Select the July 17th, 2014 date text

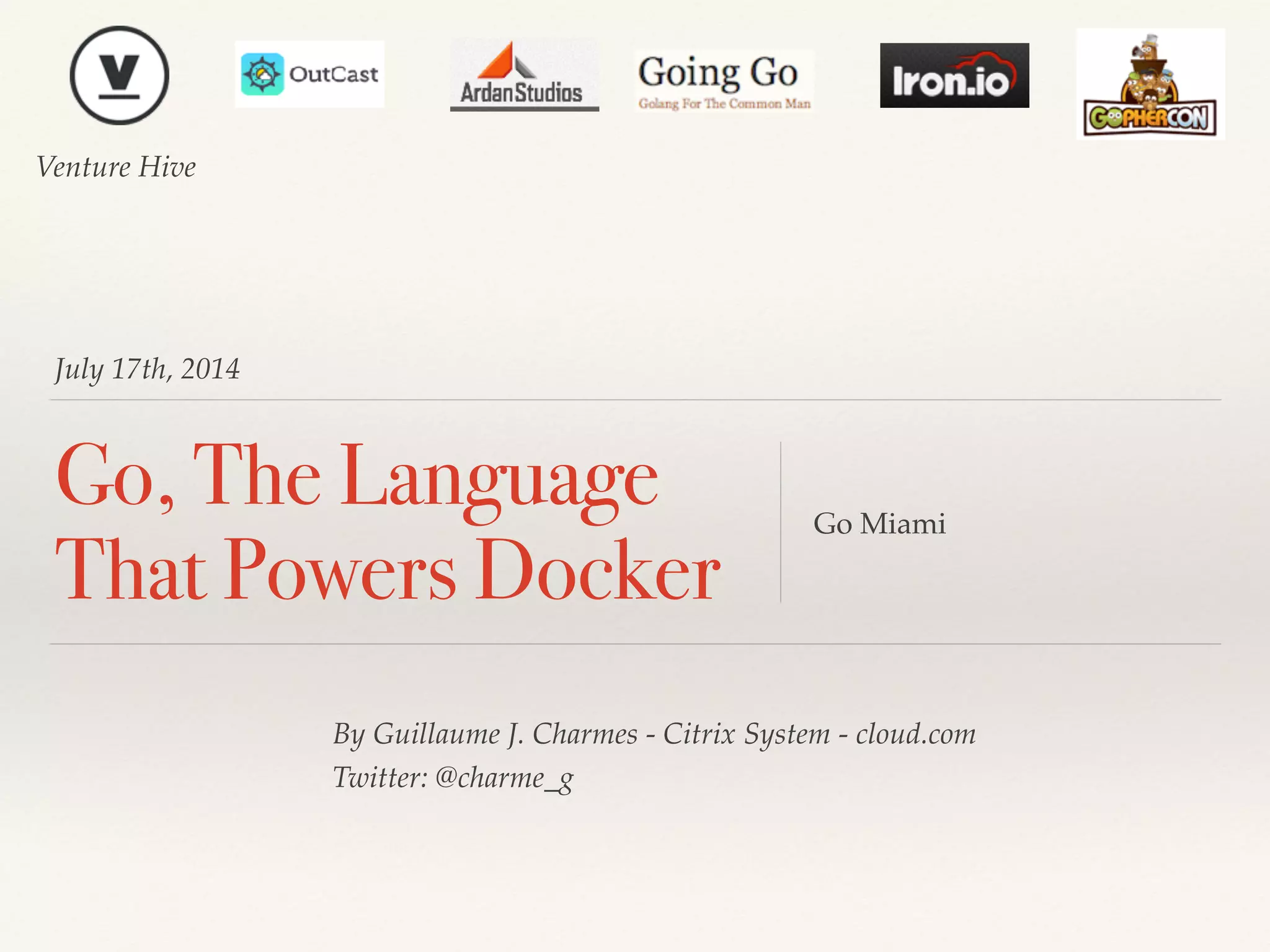click(147, 369)
